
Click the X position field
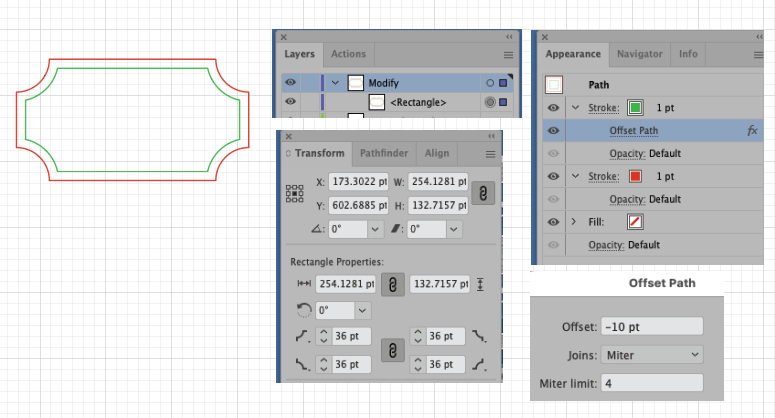click(x=358, y=182)
